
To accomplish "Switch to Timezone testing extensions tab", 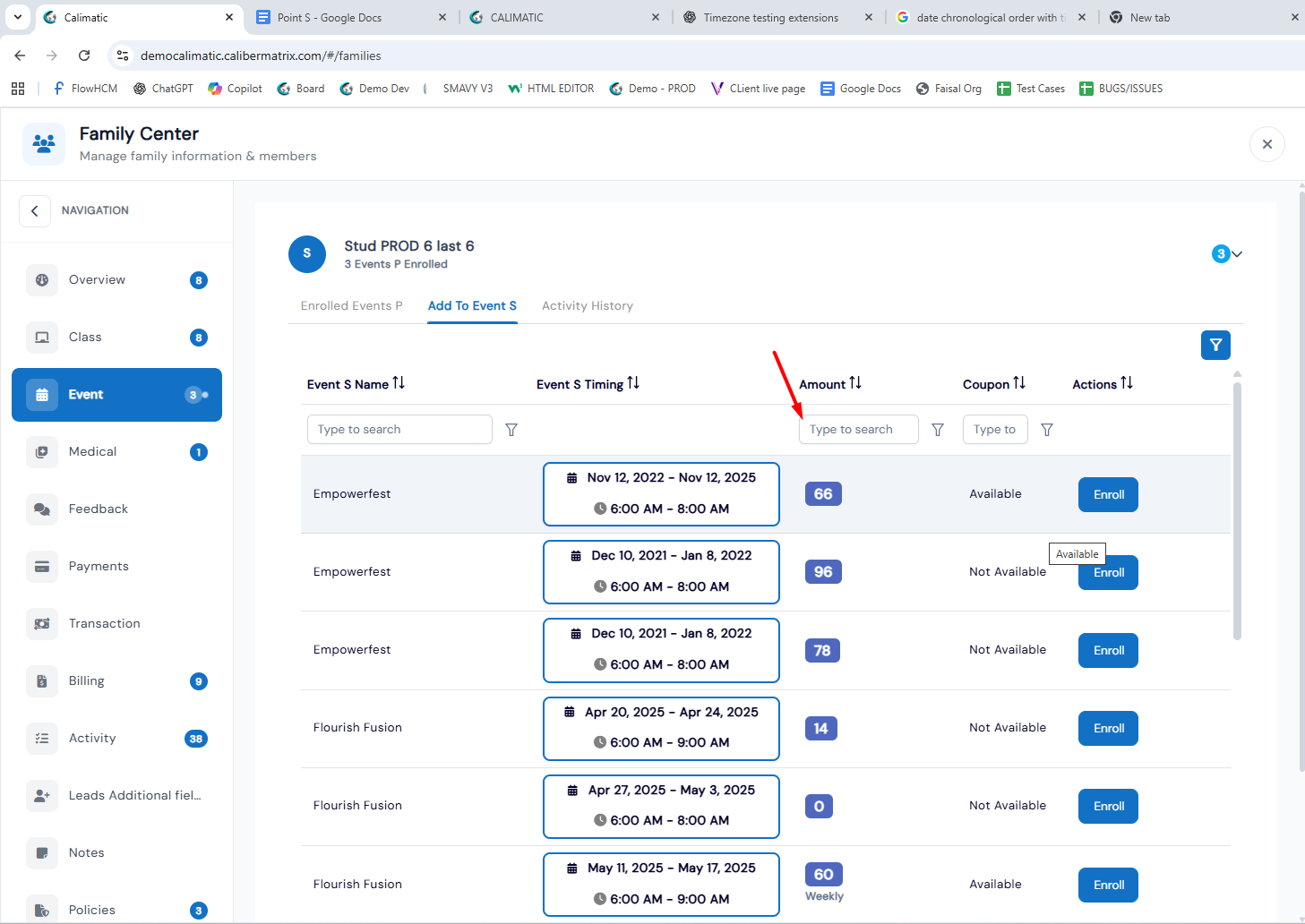I will [777, 17].
